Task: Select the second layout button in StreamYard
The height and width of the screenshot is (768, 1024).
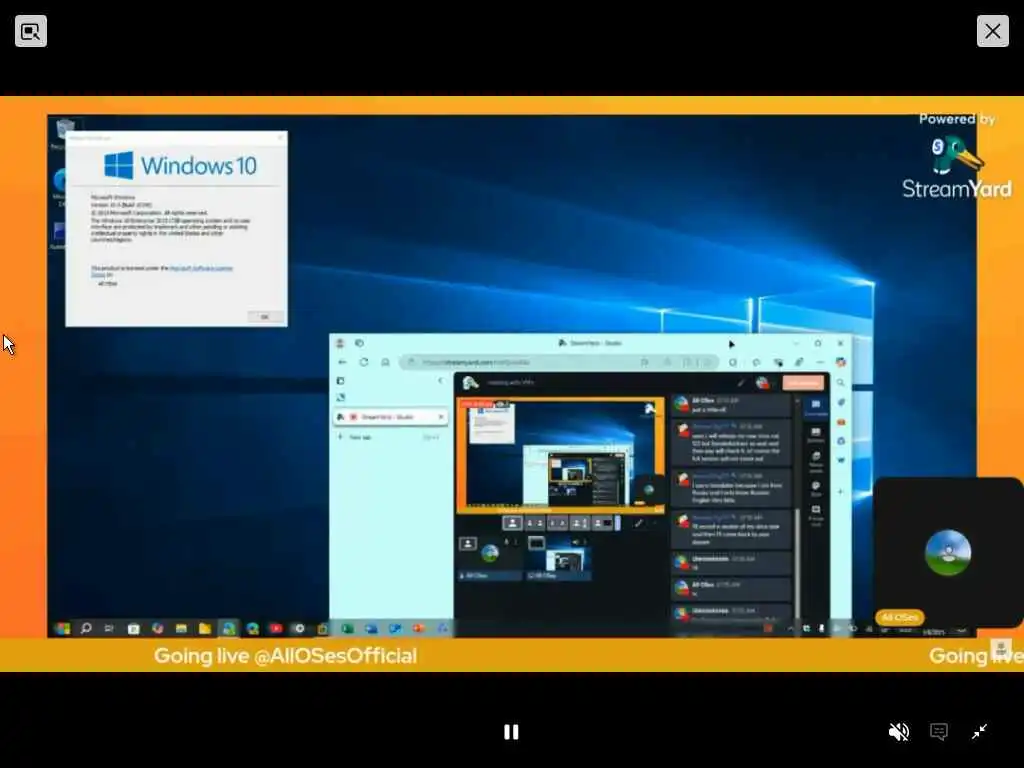Action: point(535,523)
